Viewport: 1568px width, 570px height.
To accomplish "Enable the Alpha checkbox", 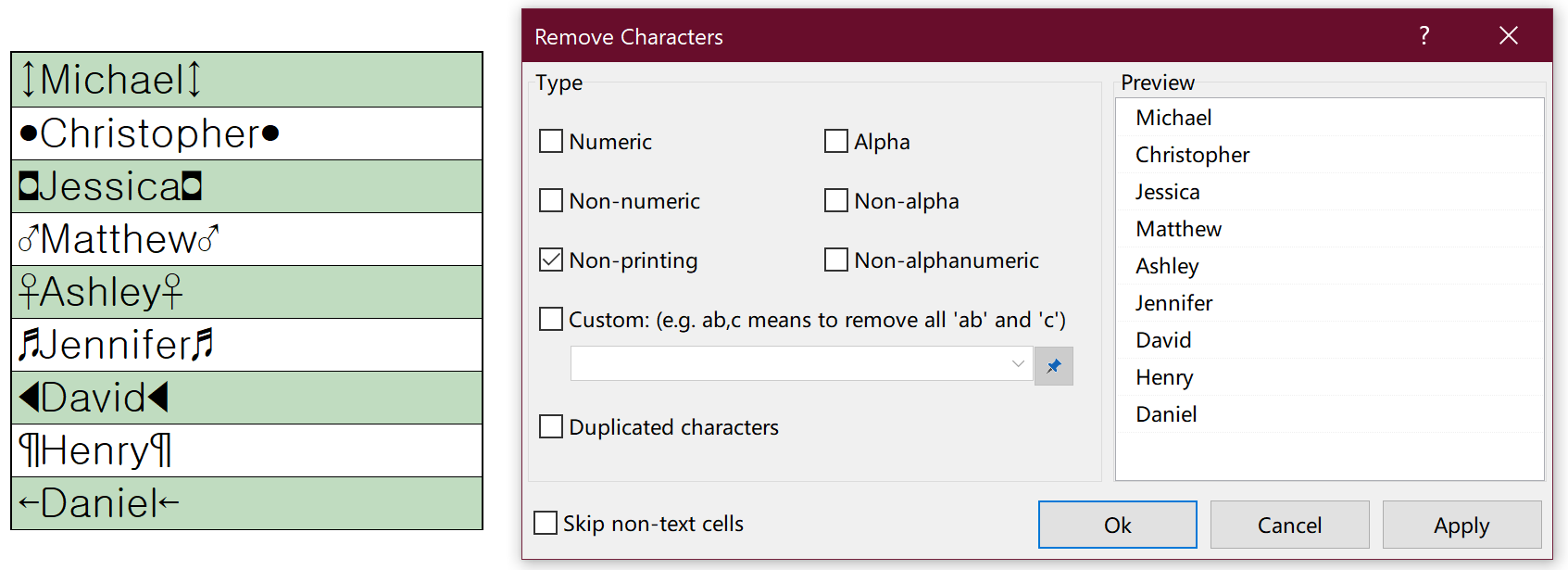I will point(835,141).
